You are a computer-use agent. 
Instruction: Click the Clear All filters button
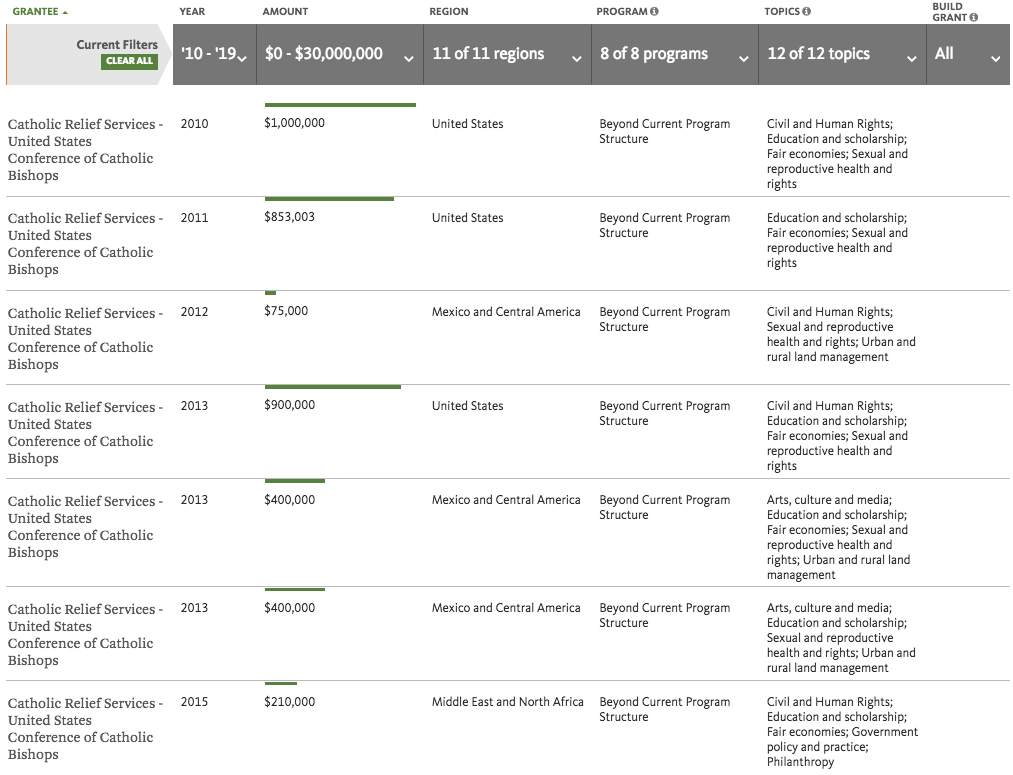(129, 61)
